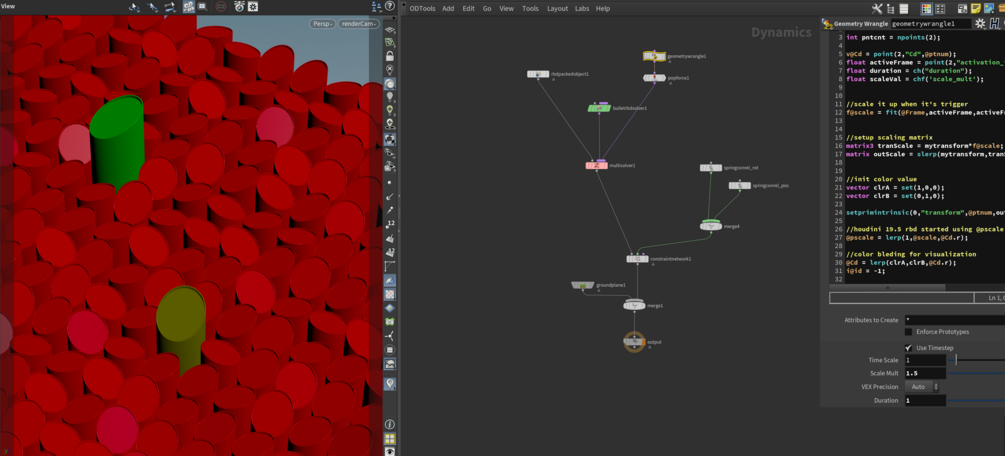The width and height of the screenshot is (1005, 456).
Task: Toggle the viewport bottom lightbulb option
Action: 390,384
